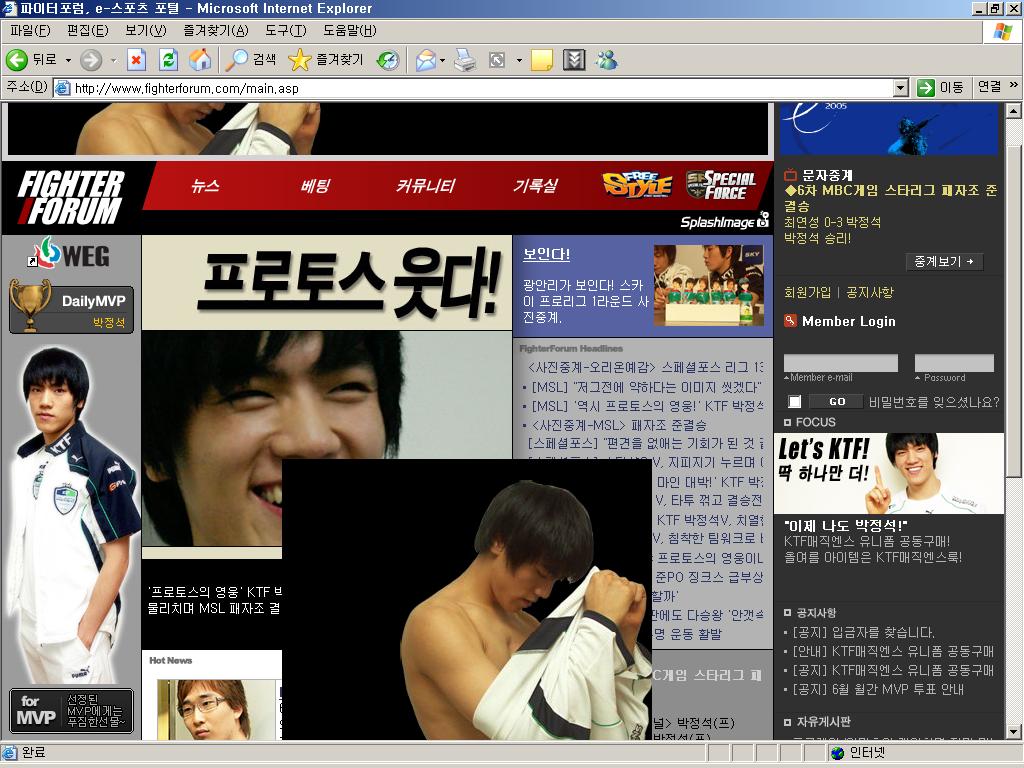1024x768 pixels.
Task: Open the 검색 search toolbar button
Action: 251,60
